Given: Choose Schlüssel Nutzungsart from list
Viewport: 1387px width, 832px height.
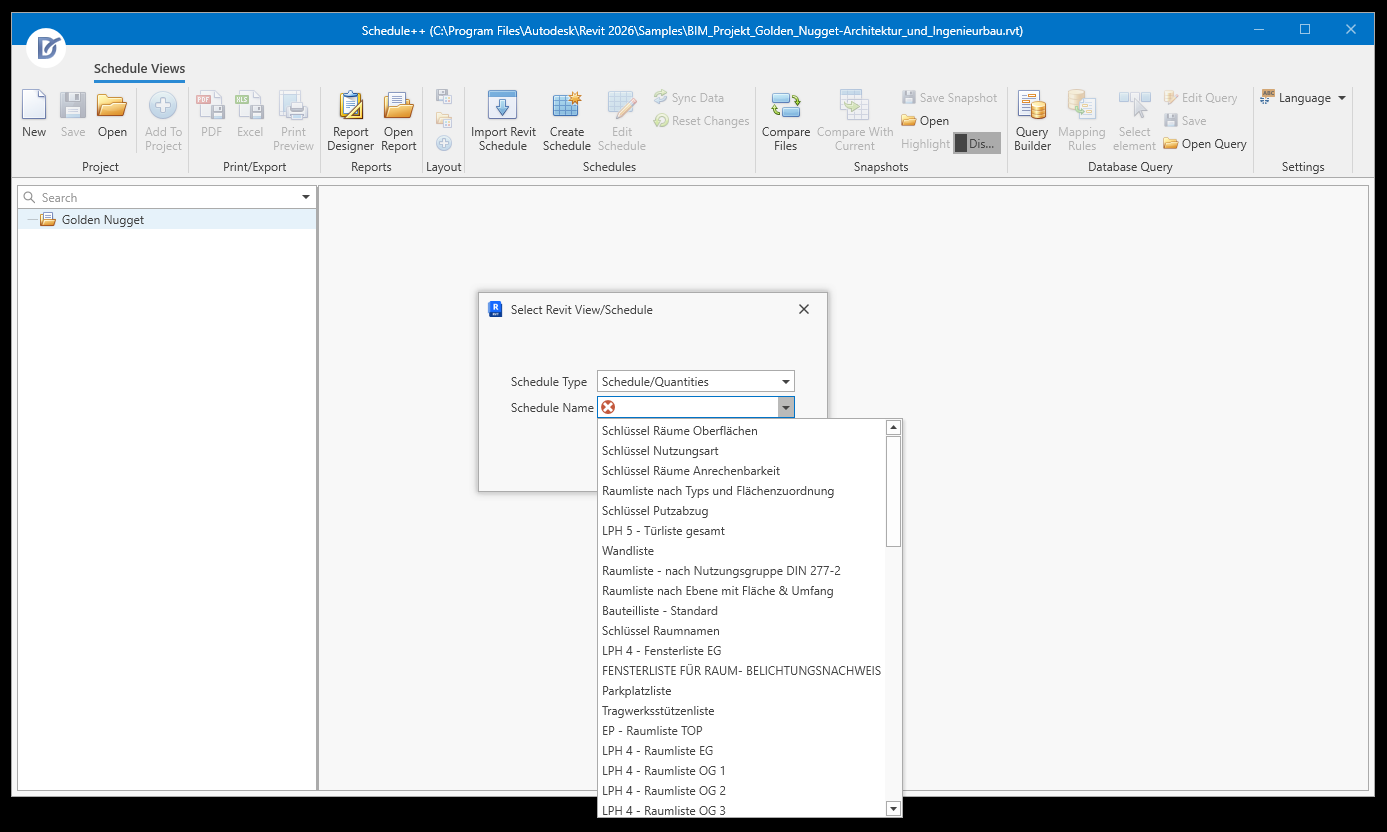Looking at the screenshot, I should tap(742, 451).
